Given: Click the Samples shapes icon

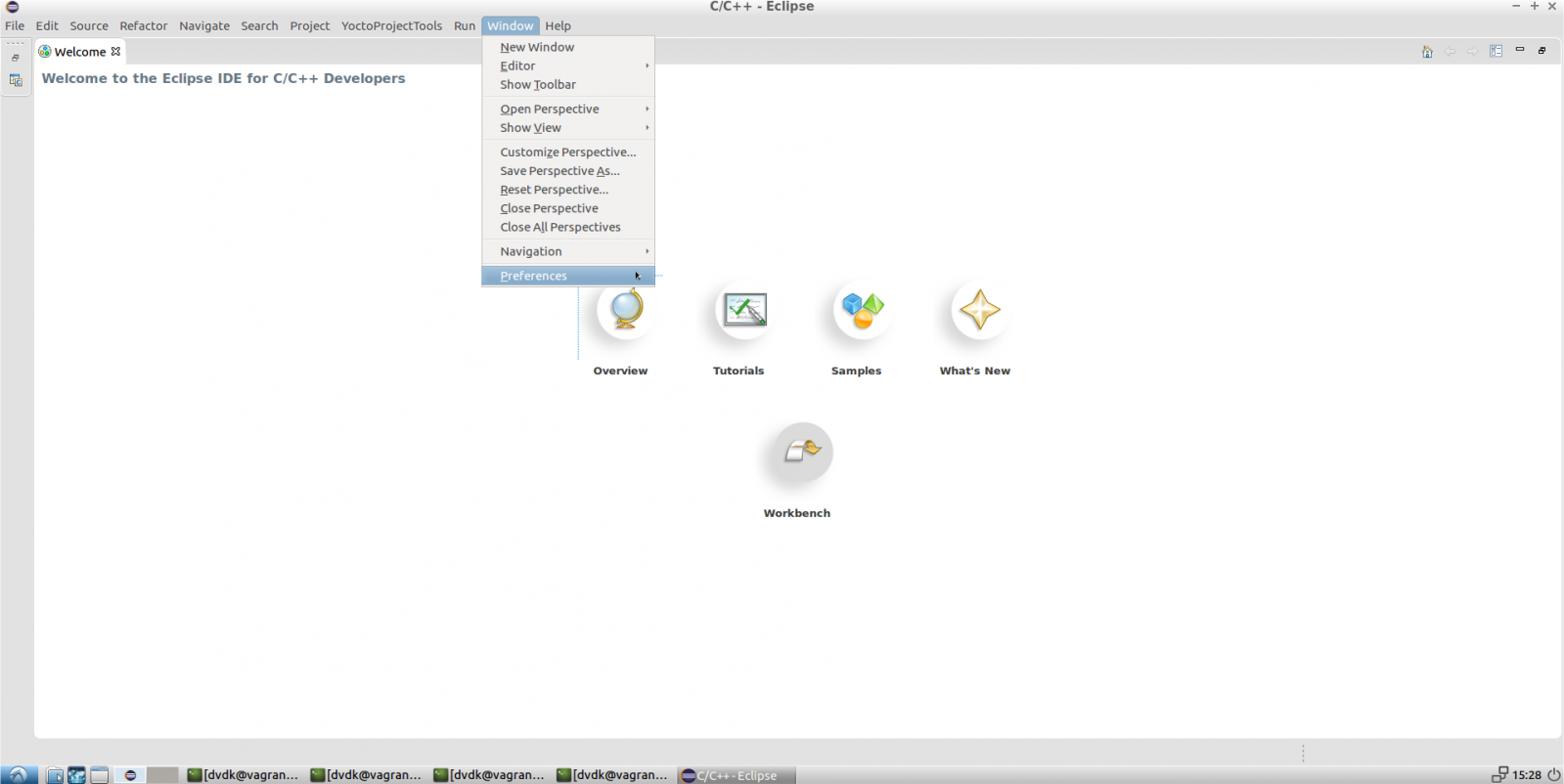Looking at the screenshot, I should (862, 311).
